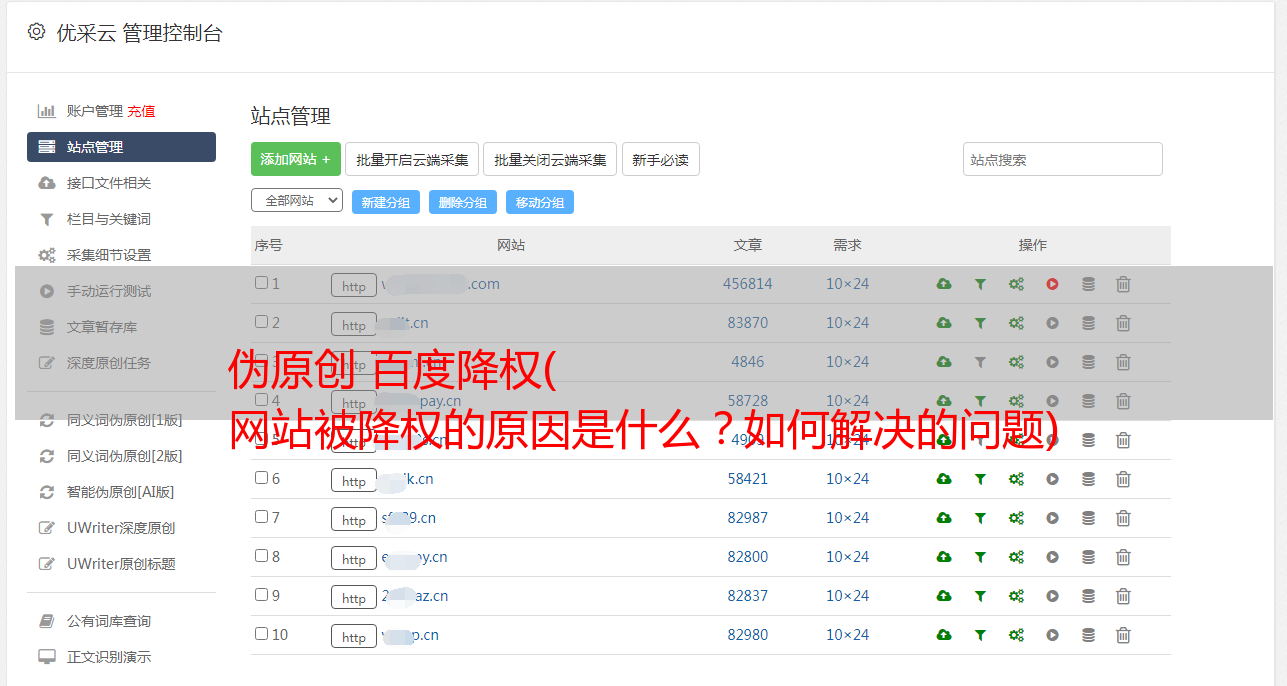Open UWriter深度原创 sidebar item

click(x=121, y=528)
